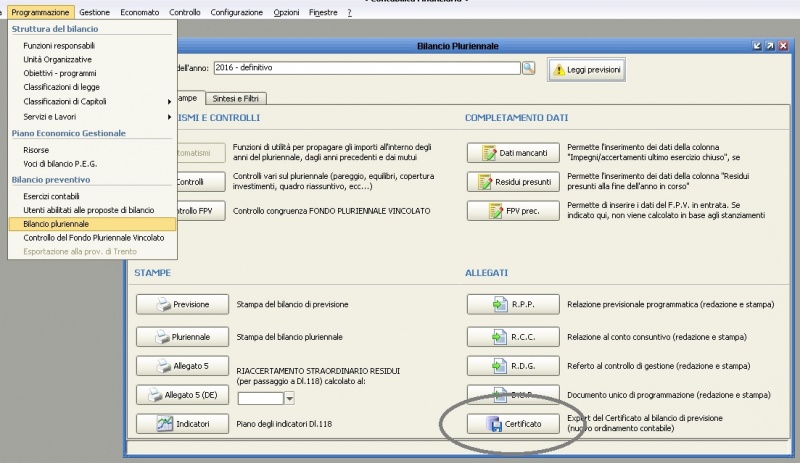This screenshot has width=800, height=463.
Task: Open the R.C.C. conto consuntivo report
Action: (x=513, y=337)
